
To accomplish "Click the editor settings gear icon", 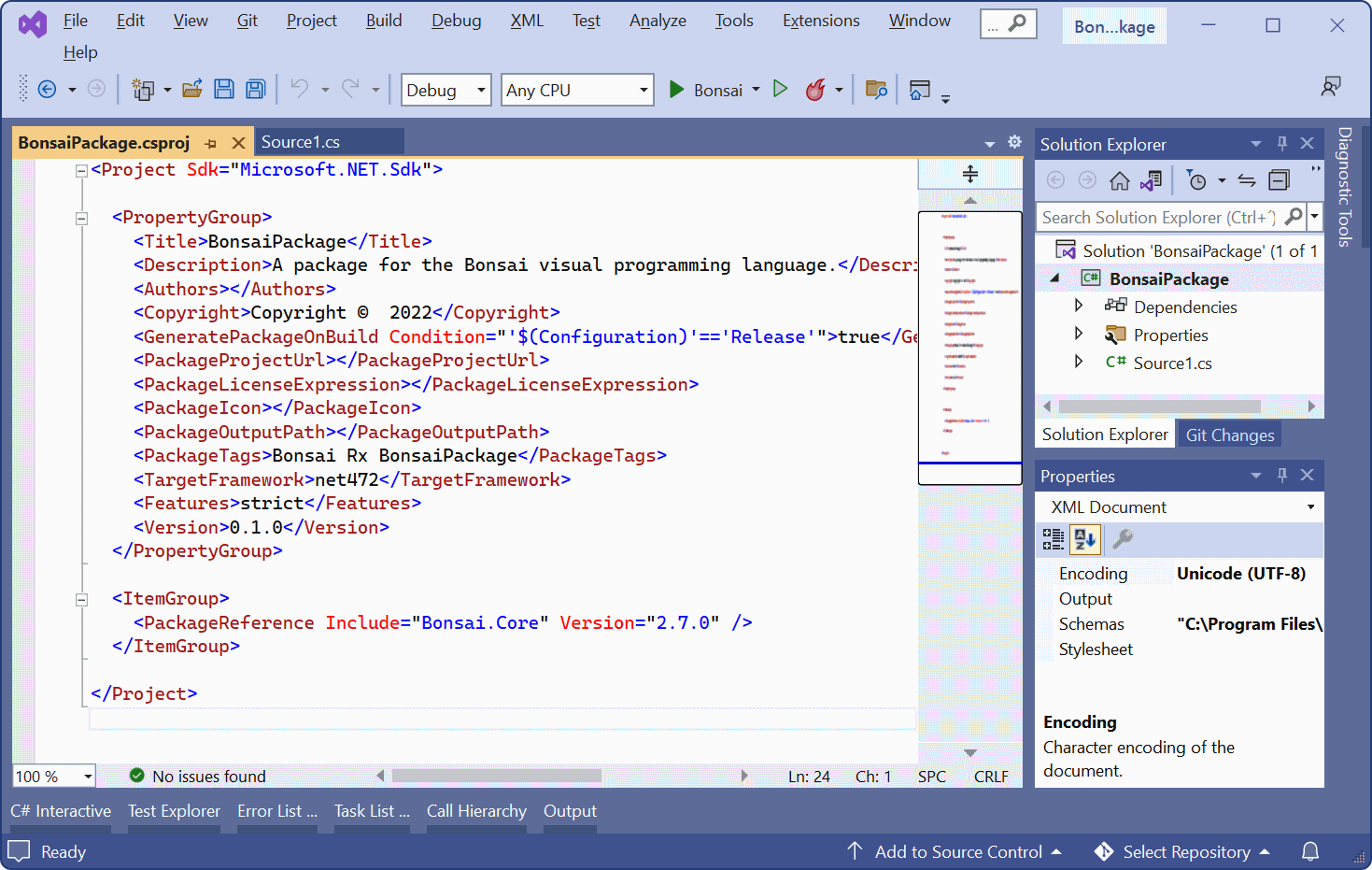I will 1015,142.
